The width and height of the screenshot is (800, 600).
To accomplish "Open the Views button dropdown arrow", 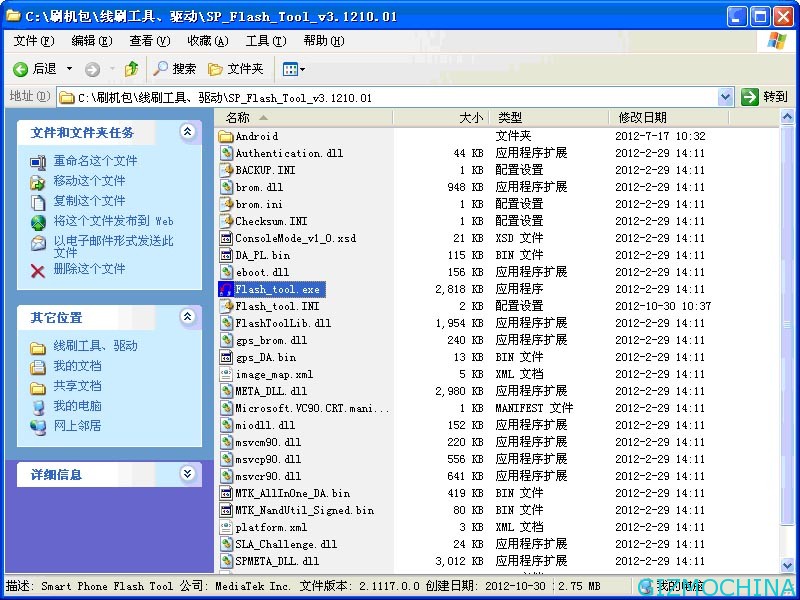I will 303,69.
